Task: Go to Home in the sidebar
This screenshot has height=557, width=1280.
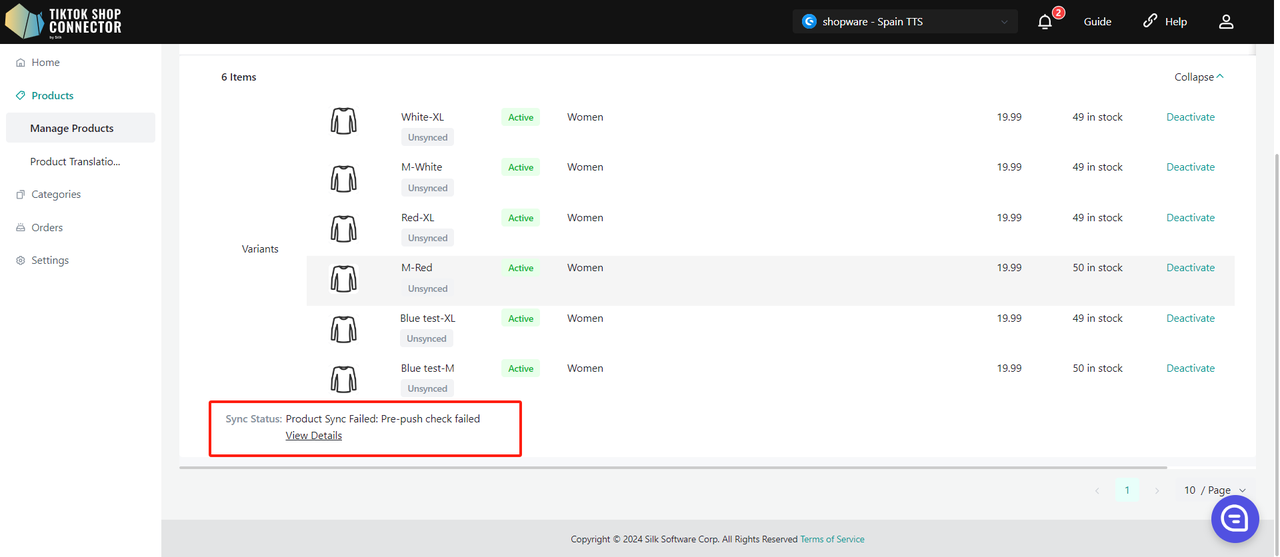Action: click(45, 62)
